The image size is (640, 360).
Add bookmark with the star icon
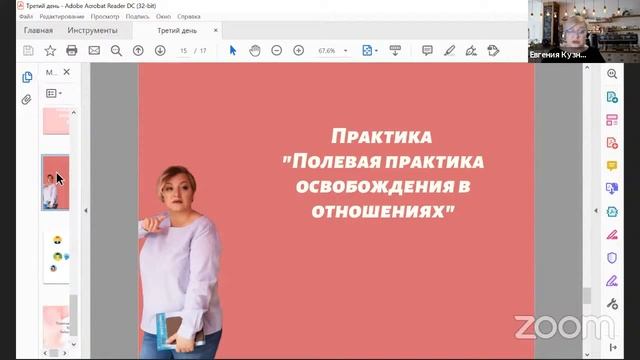point(50,51)
